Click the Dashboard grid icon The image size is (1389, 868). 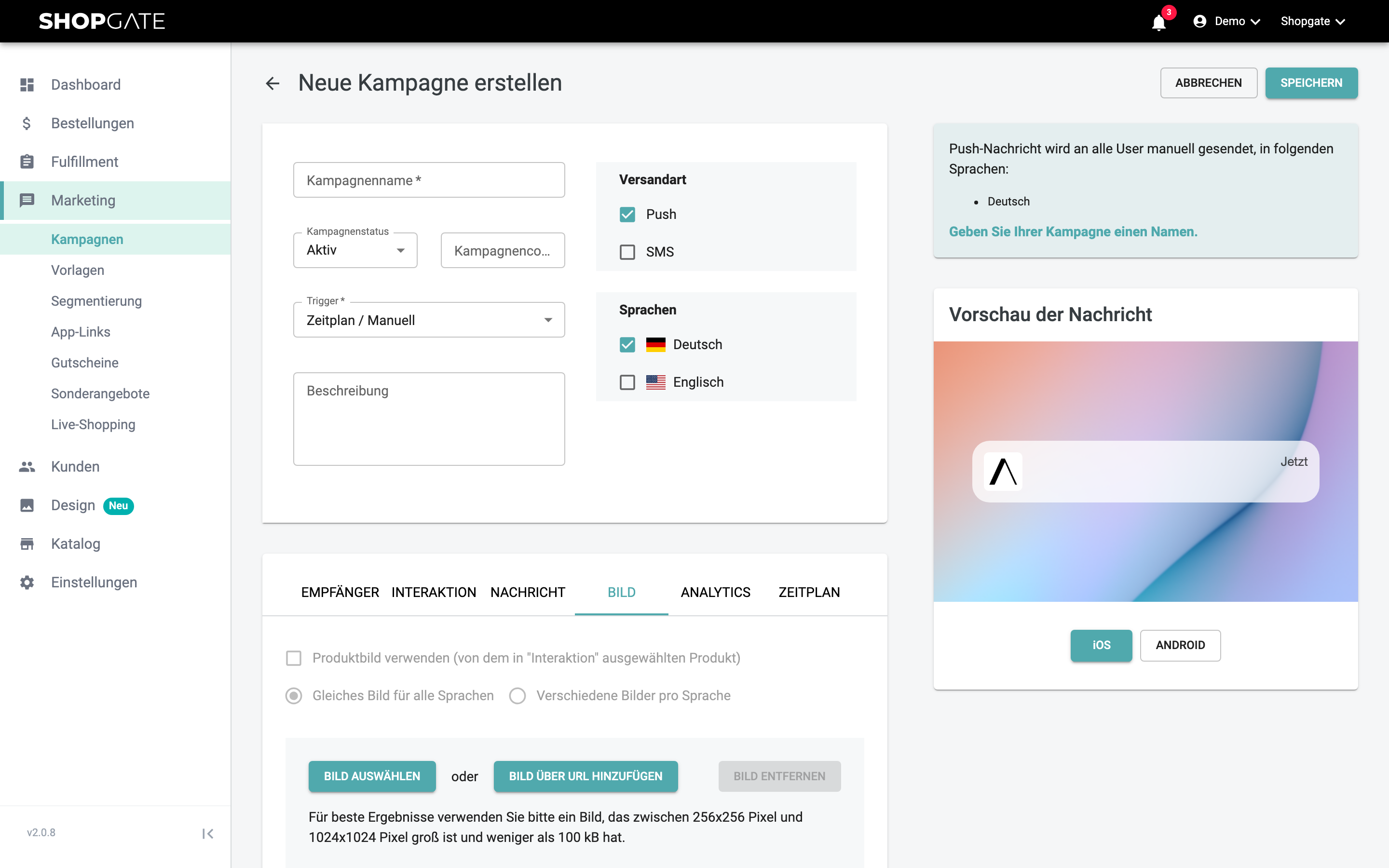click(x=27, y=85)
